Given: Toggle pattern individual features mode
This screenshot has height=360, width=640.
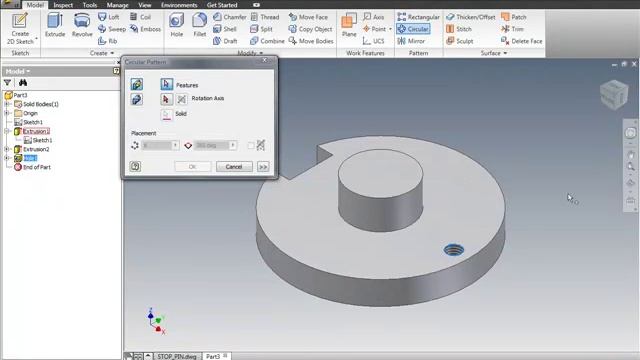Looking at the screenshot, I should click(137, 84).
